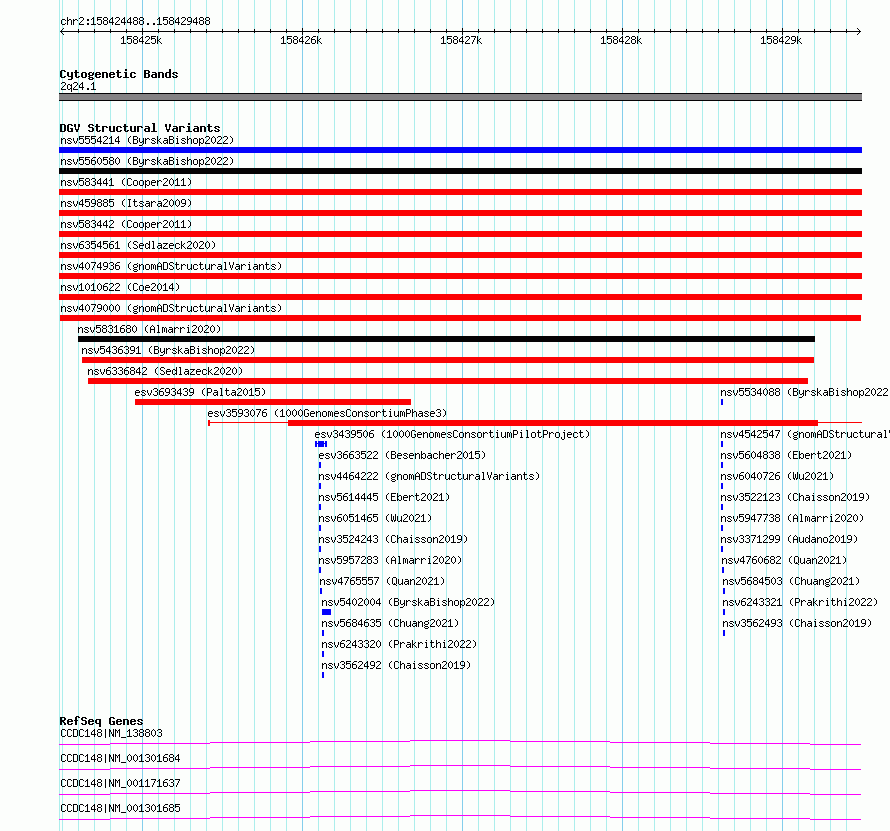Click chr2:158424488..158429488 coordinates label
This screenshot has width=890, height=831.
click(x=135, y=22)
